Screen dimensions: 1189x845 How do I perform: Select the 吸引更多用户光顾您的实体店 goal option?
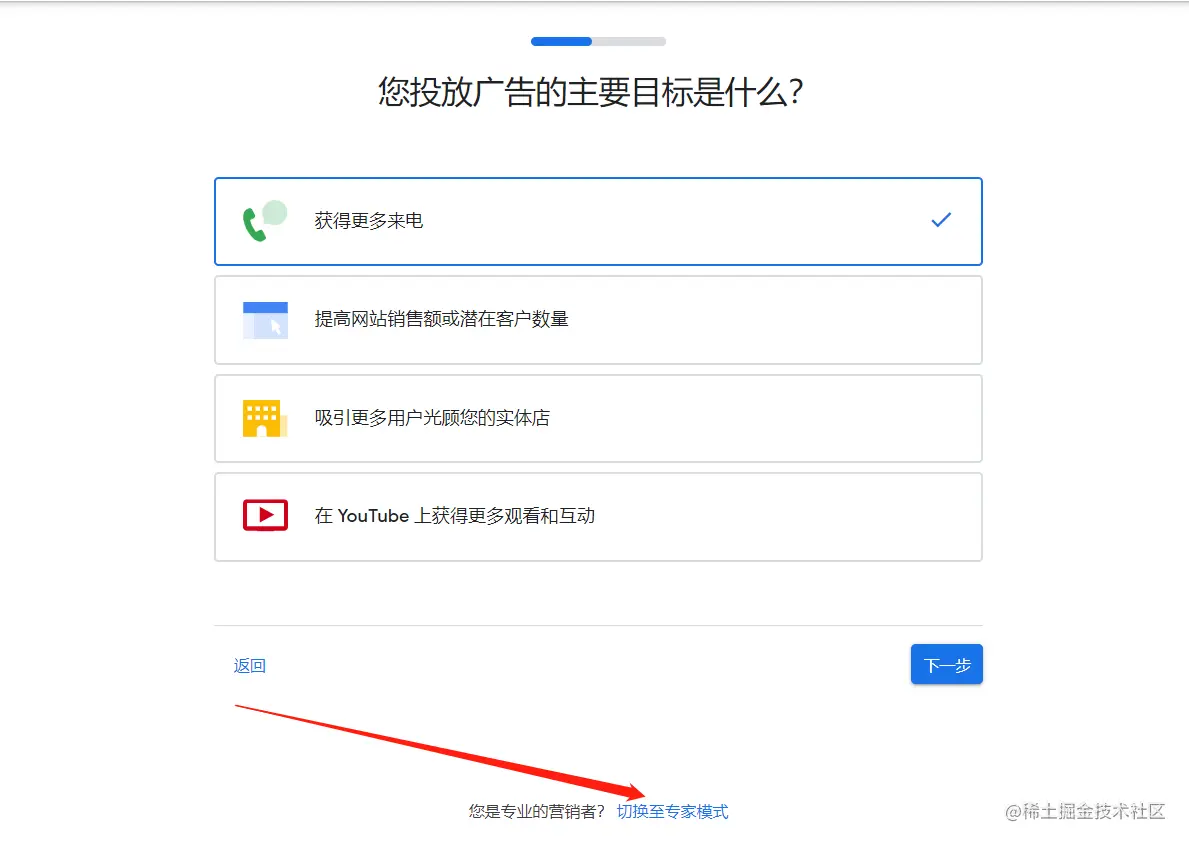click(598, 418)
